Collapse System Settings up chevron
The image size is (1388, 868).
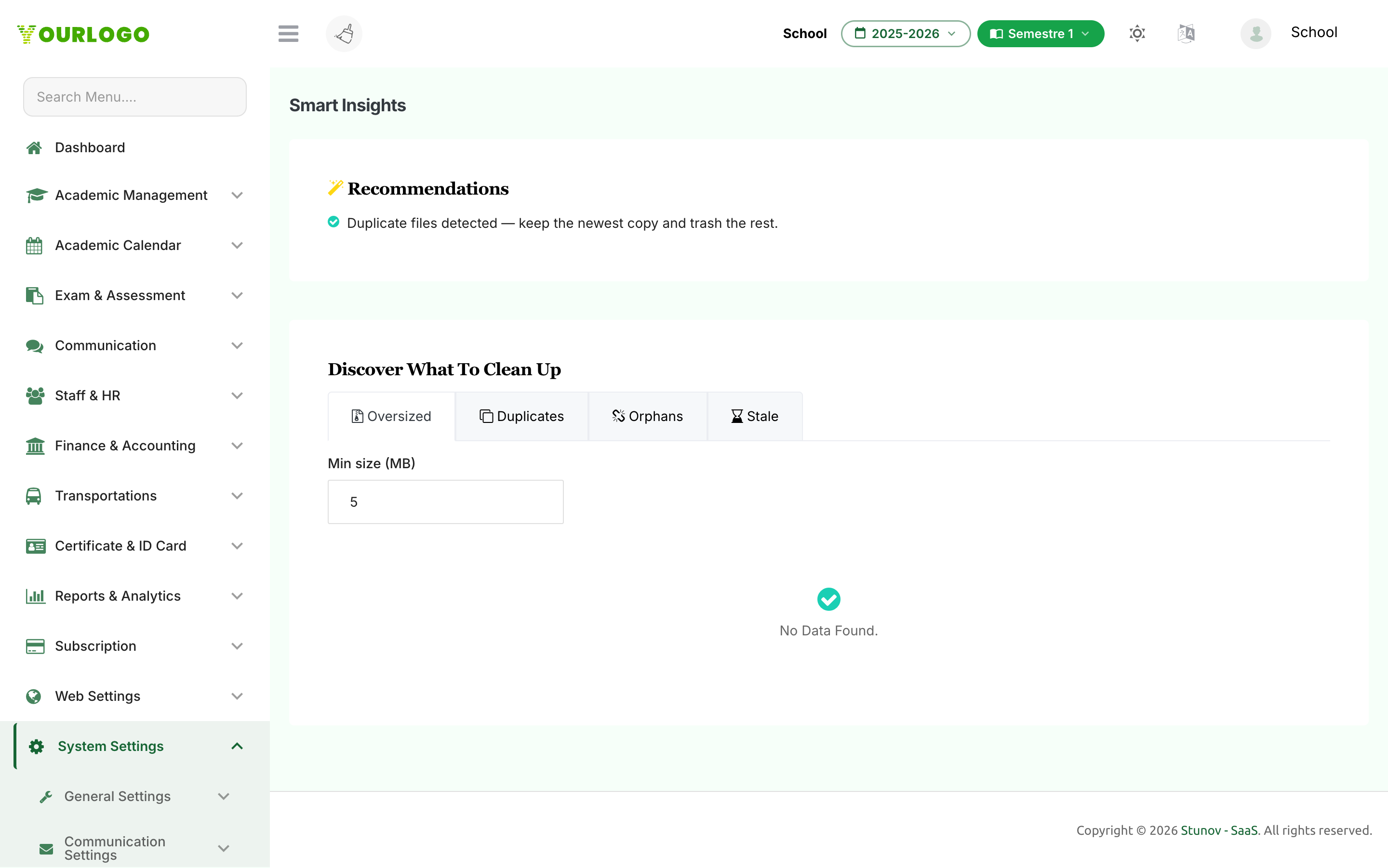[237, 746]
